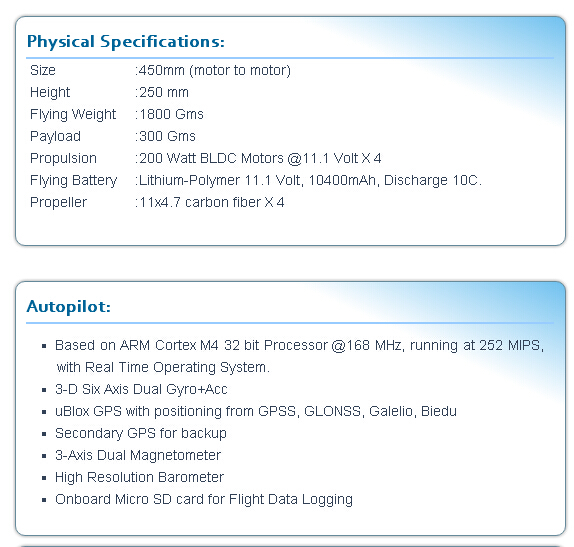
Task: Click the Onboard Micro SD card item
Action: [204, 499]
